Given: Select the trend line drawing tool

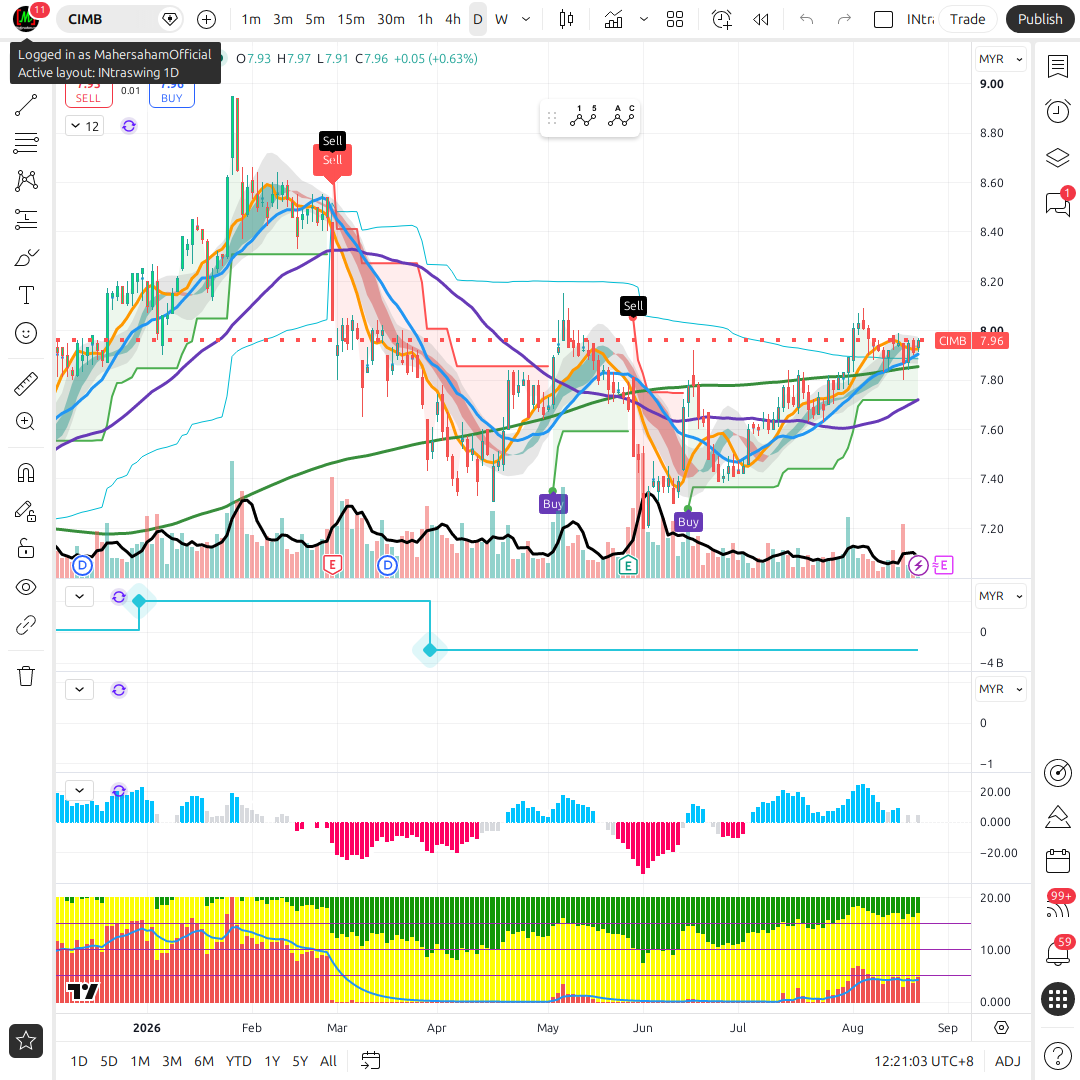Looking at the screenshot, I should click(26, 105).
